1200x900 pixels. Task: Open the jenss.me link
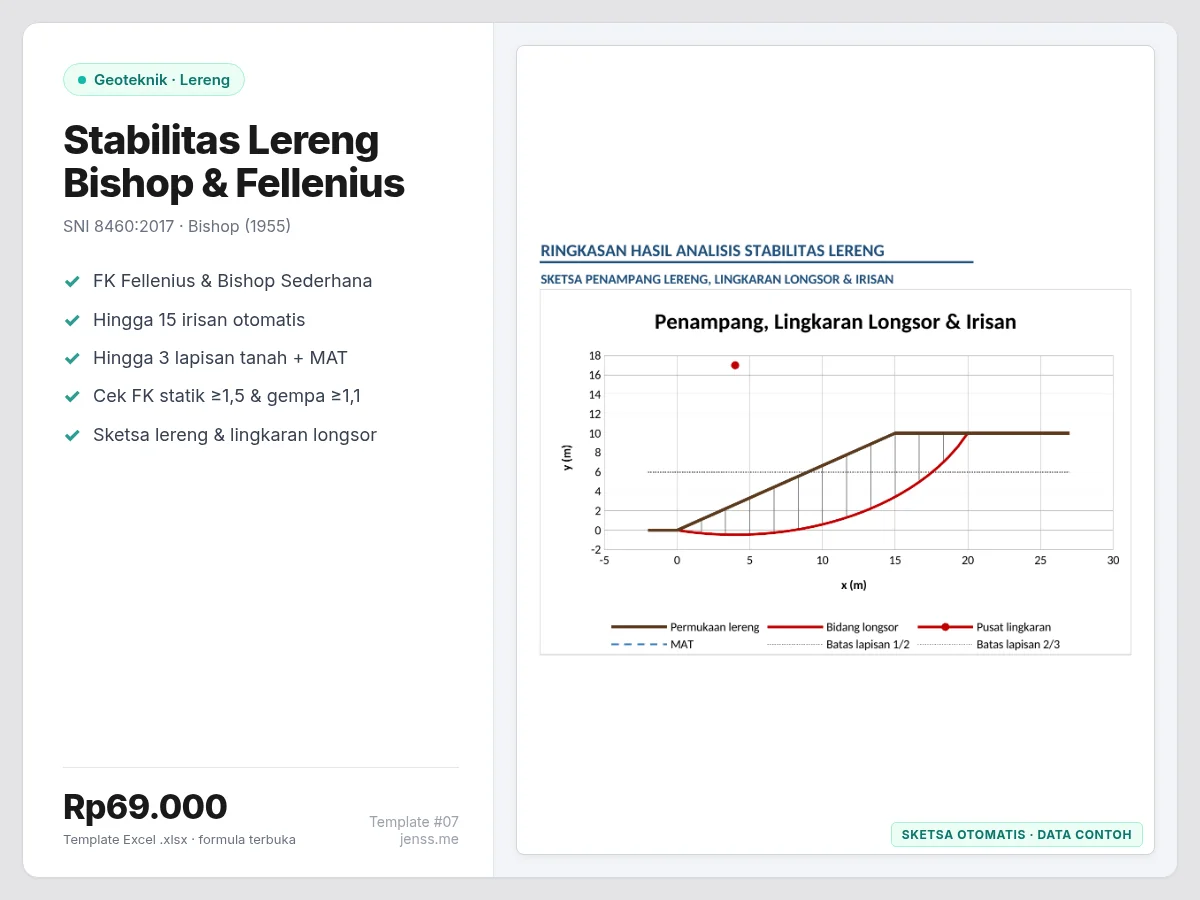pyautogui.click(x=429, y=839)
